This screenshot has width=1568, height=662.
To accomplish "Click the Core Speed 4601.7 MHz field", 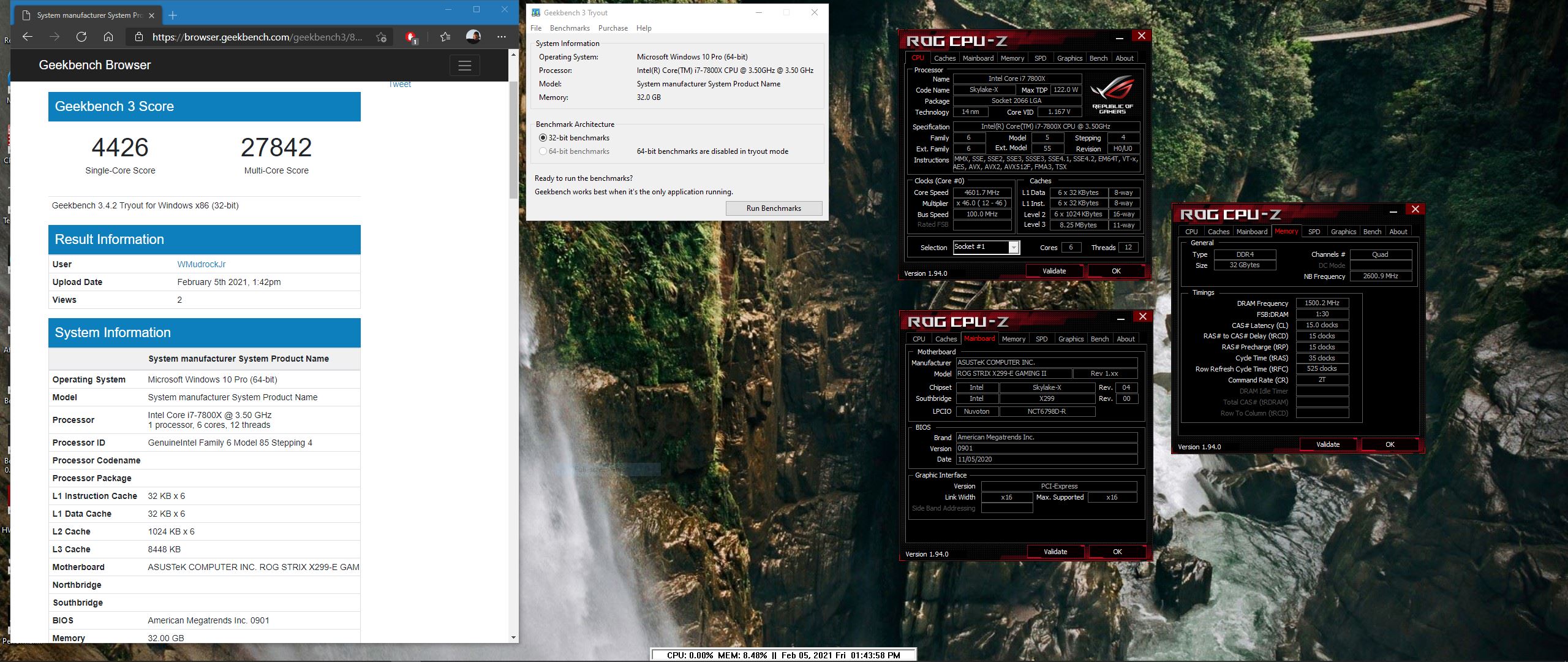I will (982, 192).
